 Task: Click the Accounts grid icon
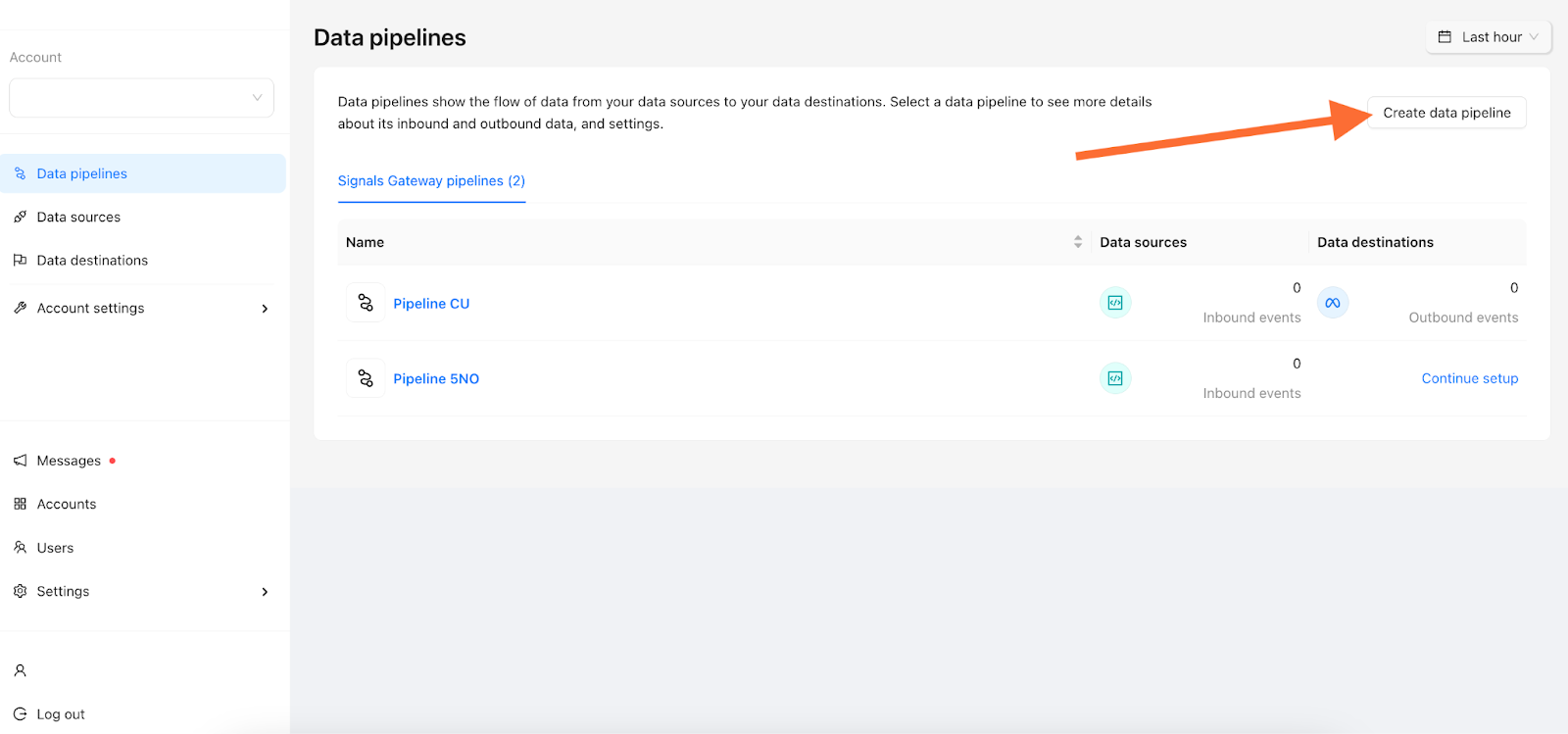[20, 504]
